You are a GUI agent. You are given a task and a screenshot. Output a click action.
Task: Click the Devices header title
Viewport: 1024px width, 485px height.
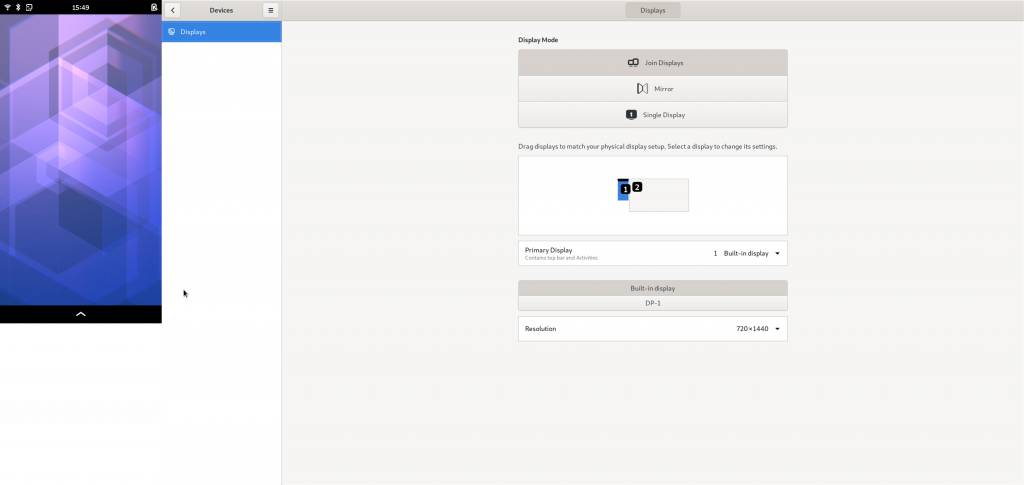(221, 10)
